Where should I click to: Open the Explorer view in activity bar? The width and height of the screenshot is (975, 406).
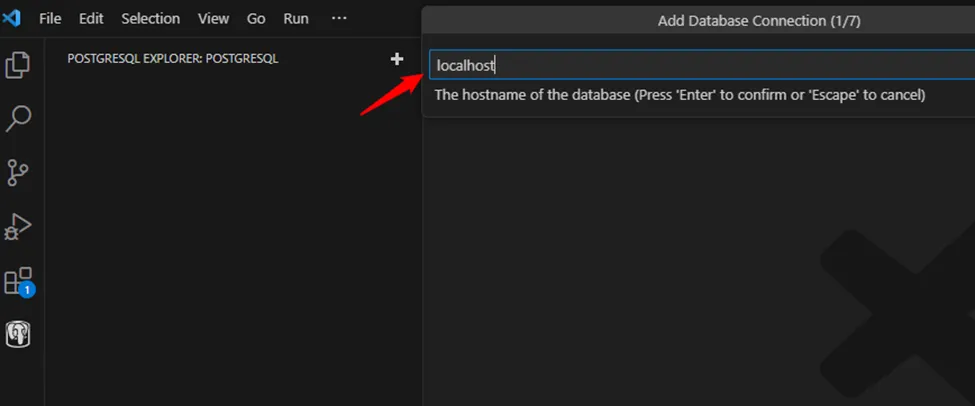click(18, 66)
